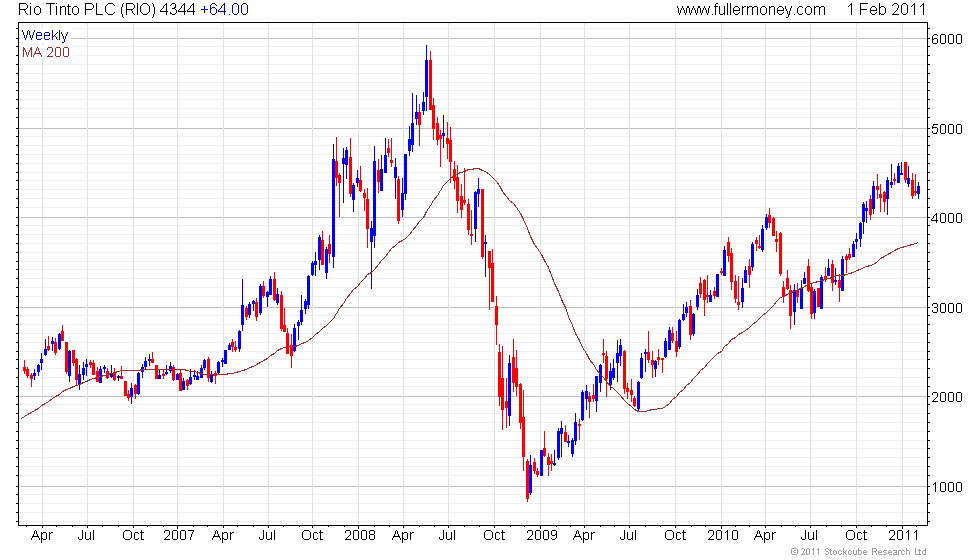The image size is (980, 560).
Task: Click the price value '4344'
Action: tap(178, 9)
